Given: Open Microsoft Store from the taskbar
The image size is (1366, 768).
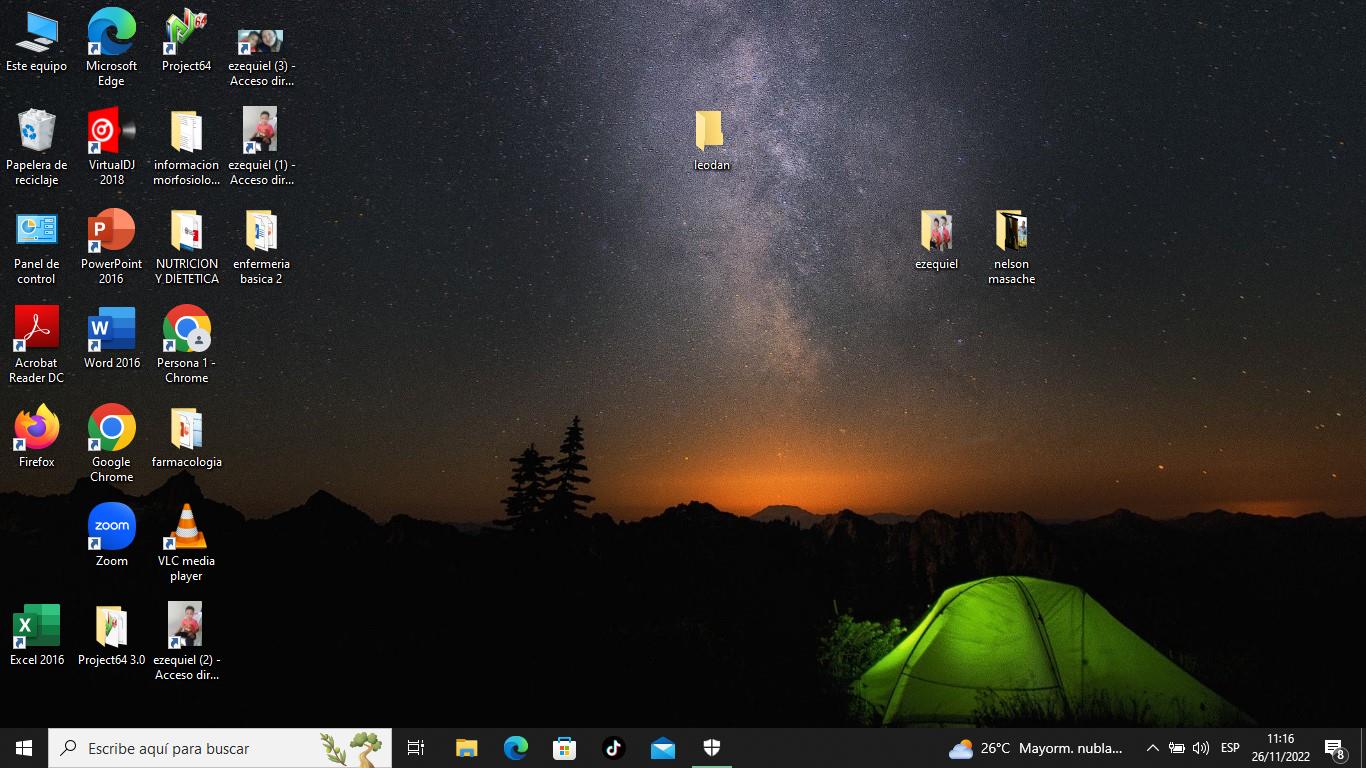Looking at the screenshot, I should pyautogui.click(x=565, y=748).
